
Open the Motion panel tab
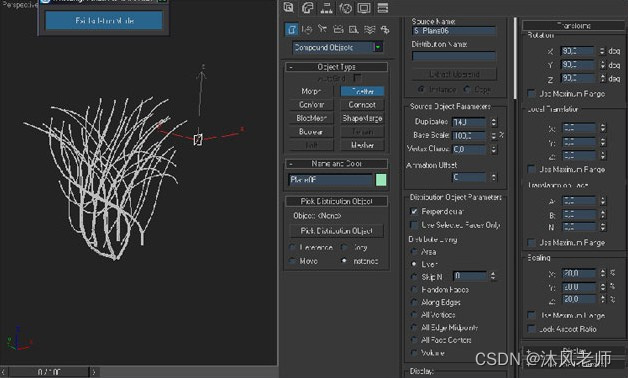click(345, 8)
